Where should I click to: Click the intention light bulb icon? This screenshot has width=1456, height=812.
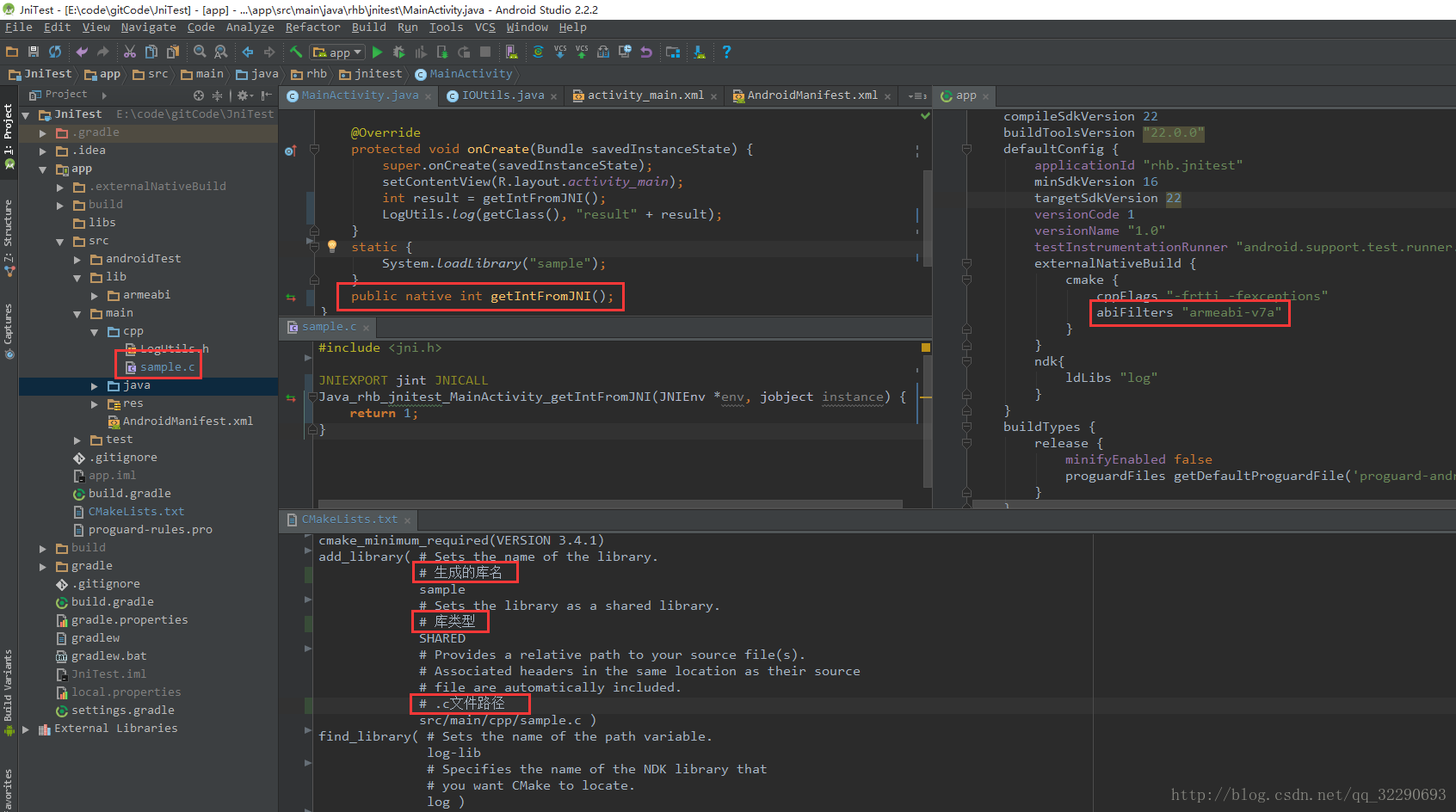332,247
